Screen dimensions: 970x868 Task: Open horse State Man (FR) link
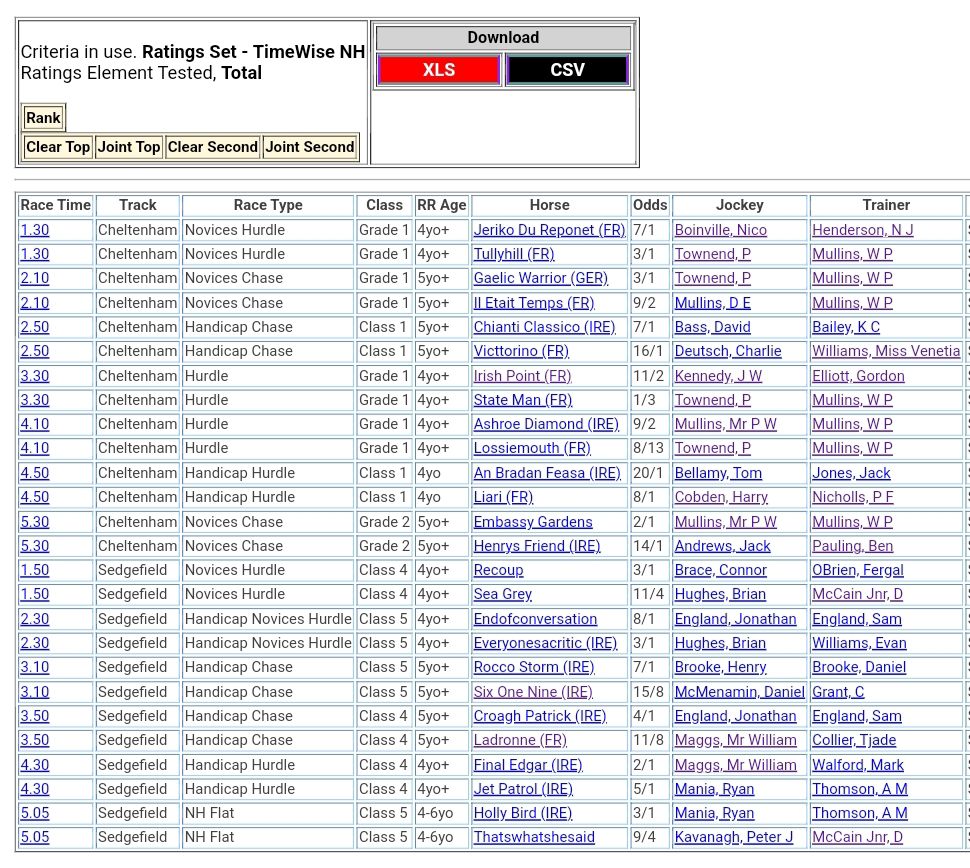pyautogui.click(x=522, y=400)
